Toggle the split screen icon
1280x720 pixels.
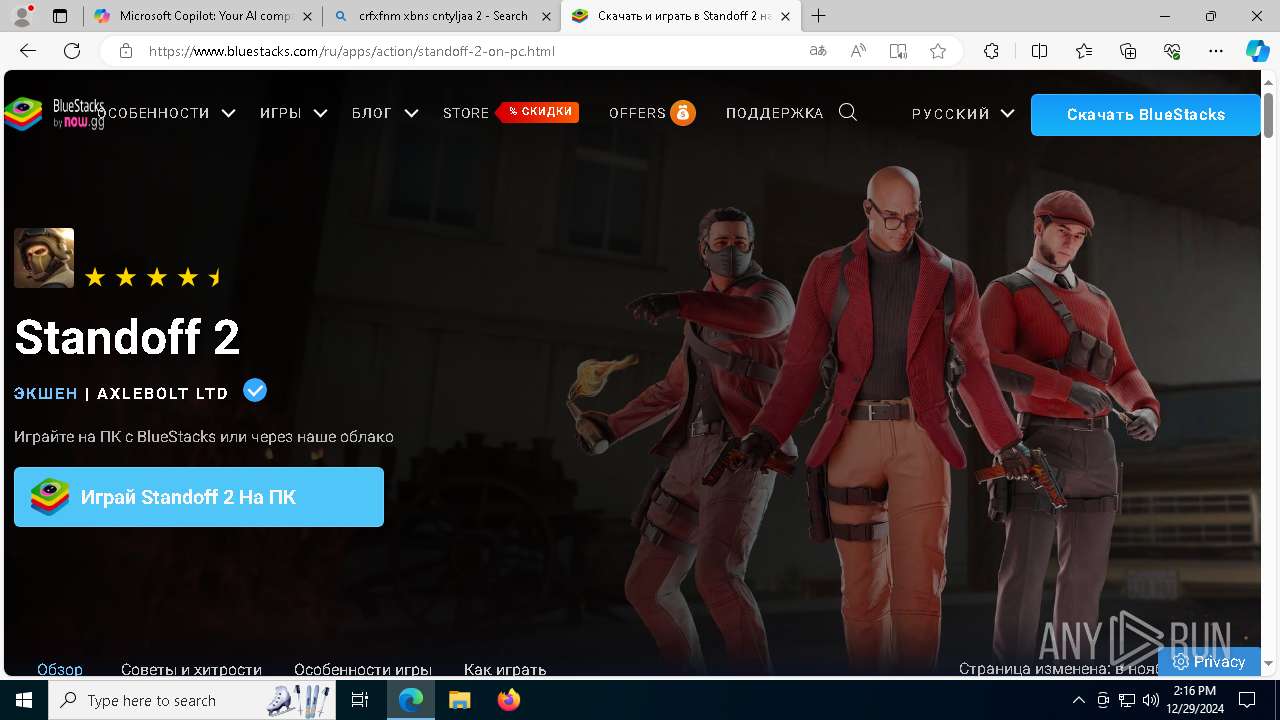pyautogui.click(x=1039, y=51)
